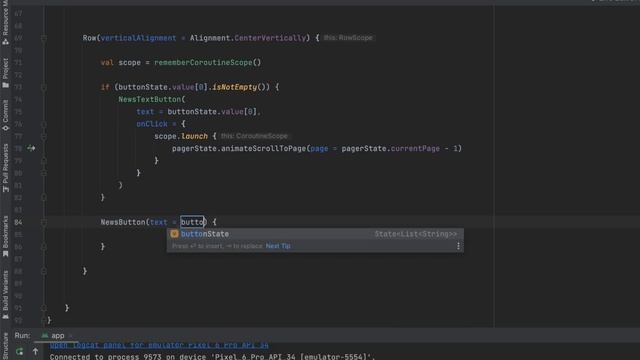The height and width of the screenshot is (360, 640).
Task: Click the 'this: RowScope' inlay hint
Action: point(348,38)
